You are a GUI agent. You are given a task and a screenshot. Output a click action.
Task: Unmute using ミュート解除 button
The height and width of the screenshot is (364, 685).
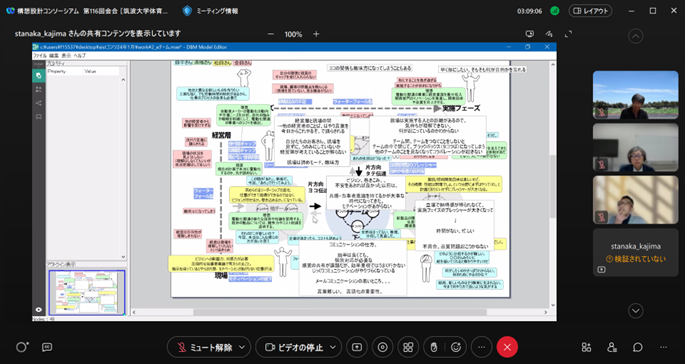coord(204,347)
